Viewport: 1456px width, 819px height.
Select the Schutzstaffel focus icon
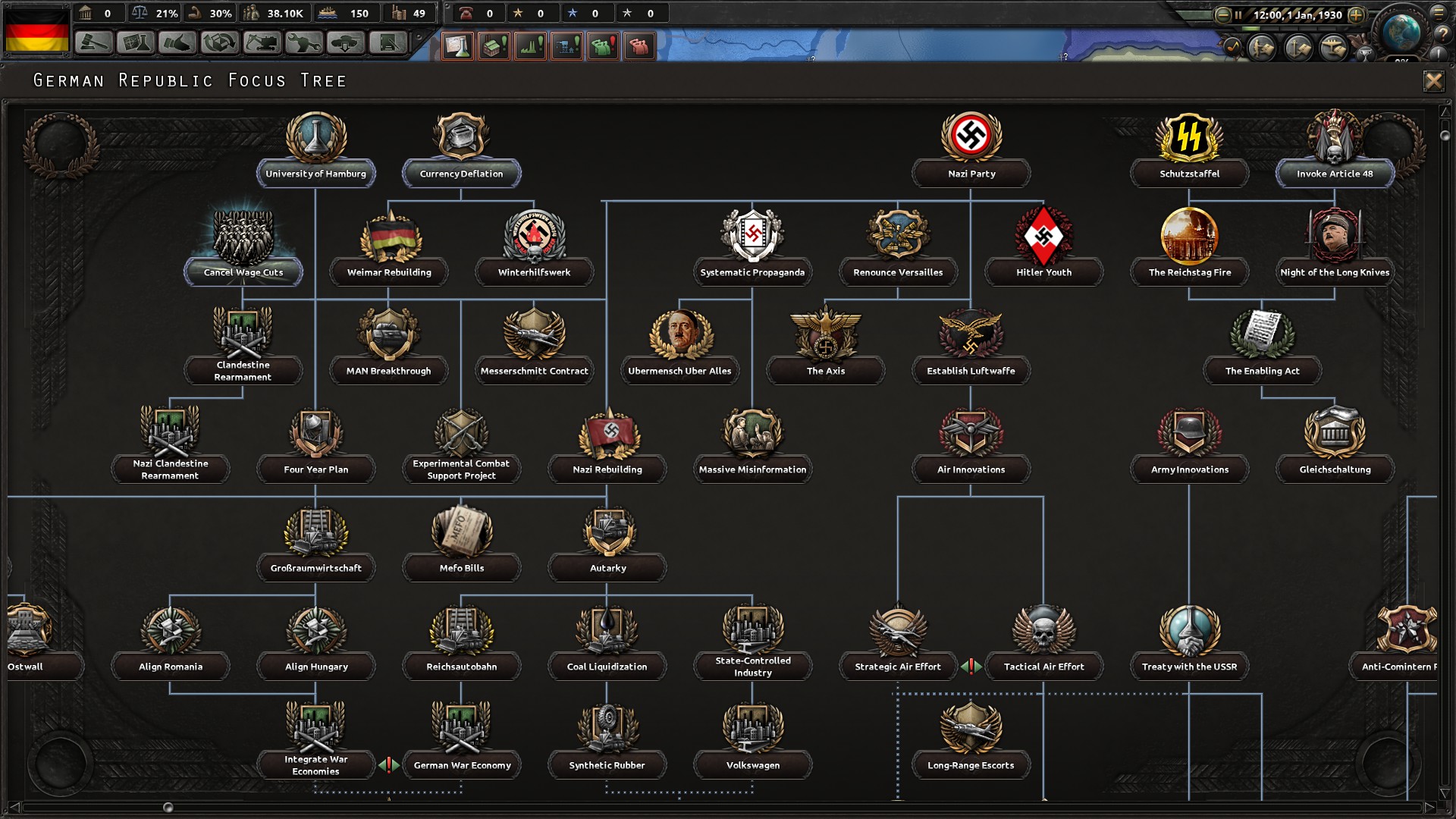click(x=1189, y=136)
